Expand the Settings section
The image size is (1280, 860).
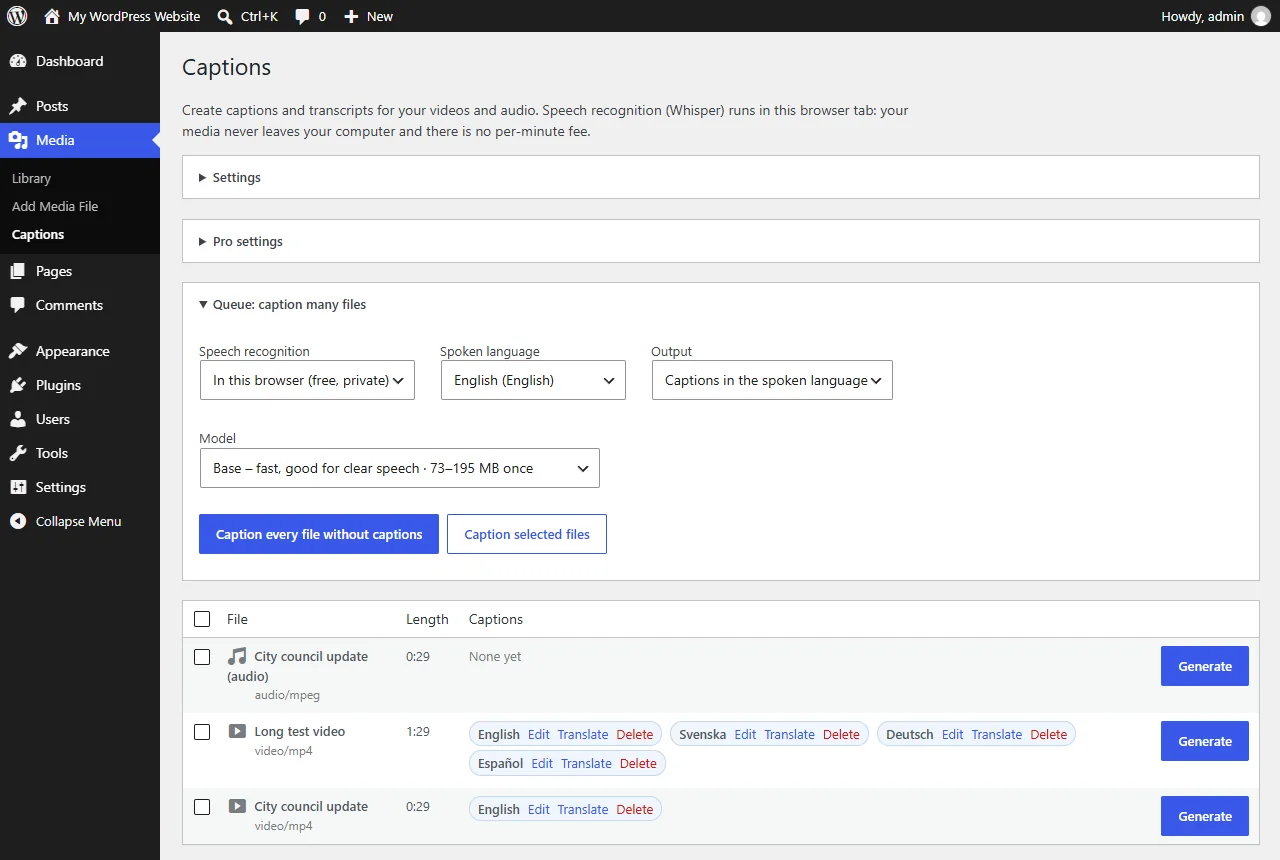[720, 177]
